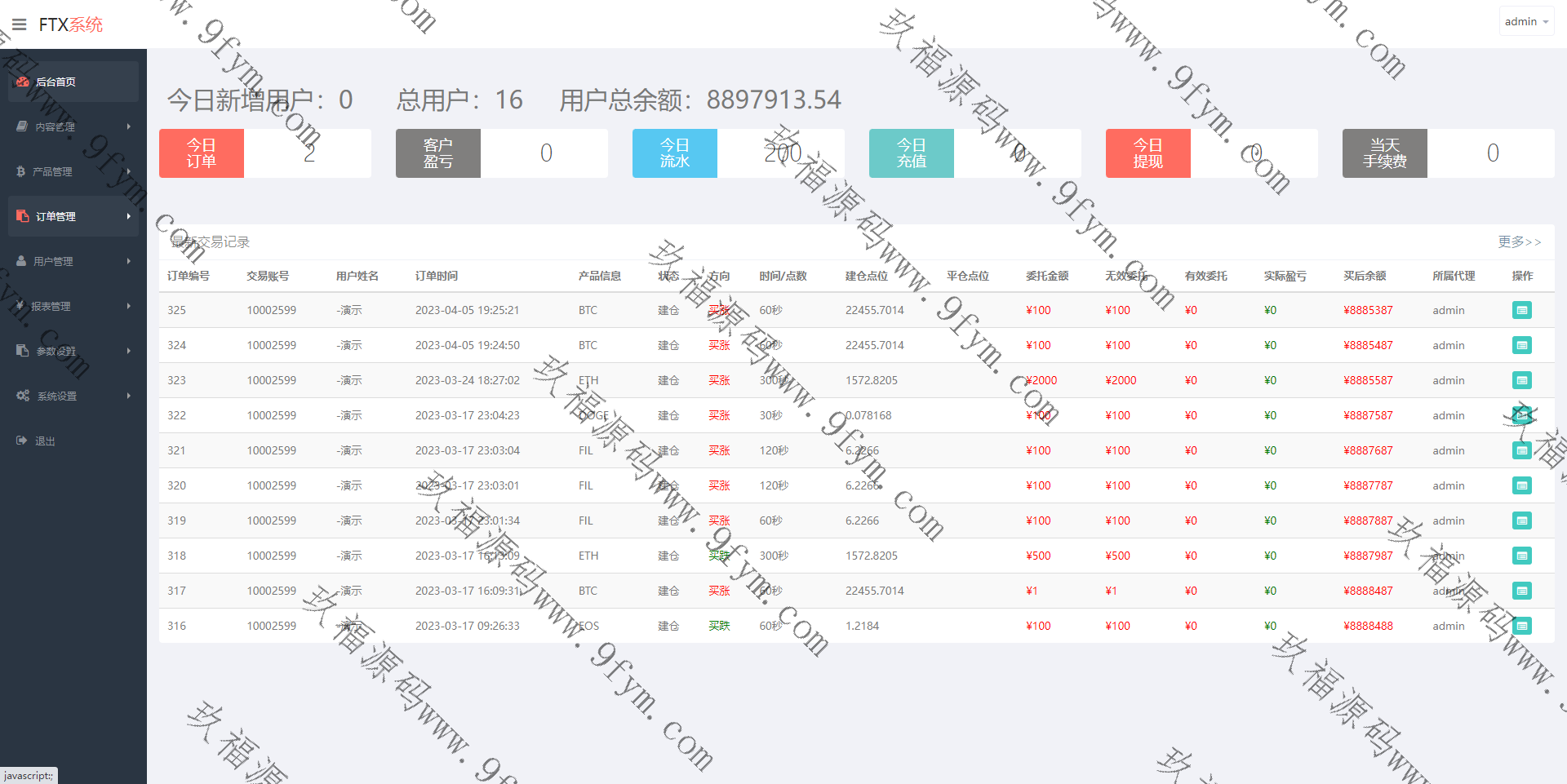Click the 后台首页 dashboard icon

point(23,82)
